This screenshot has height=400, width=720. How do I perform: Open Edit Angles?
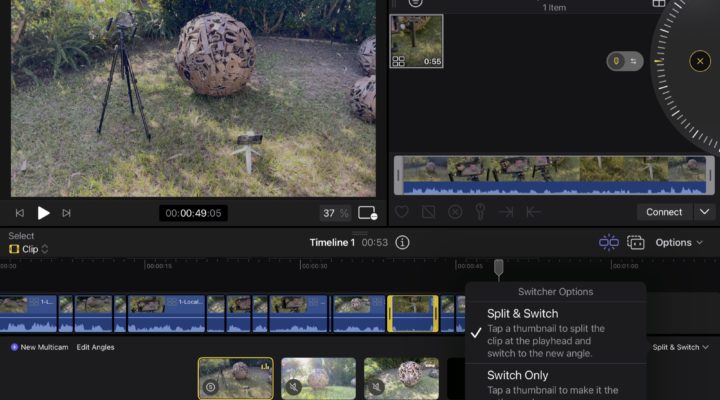click(x=96, y=347)
